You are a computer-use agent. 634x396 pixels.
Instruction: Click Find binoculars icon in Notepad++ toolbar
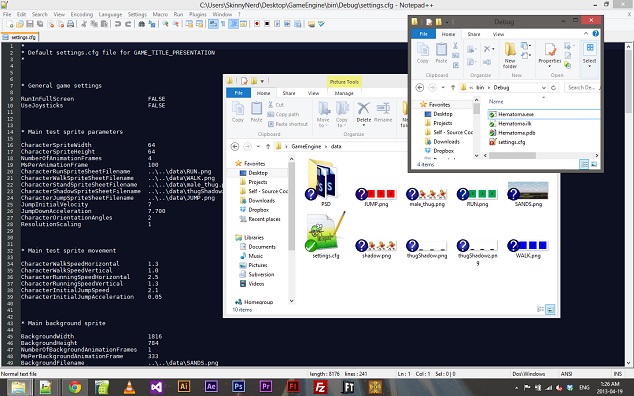(142, 24)
